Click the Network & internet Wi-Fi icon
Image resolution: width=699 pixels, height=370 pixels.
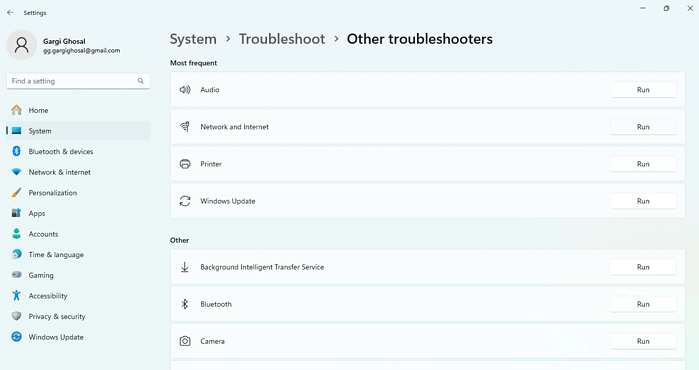click(x=16, y=172)
